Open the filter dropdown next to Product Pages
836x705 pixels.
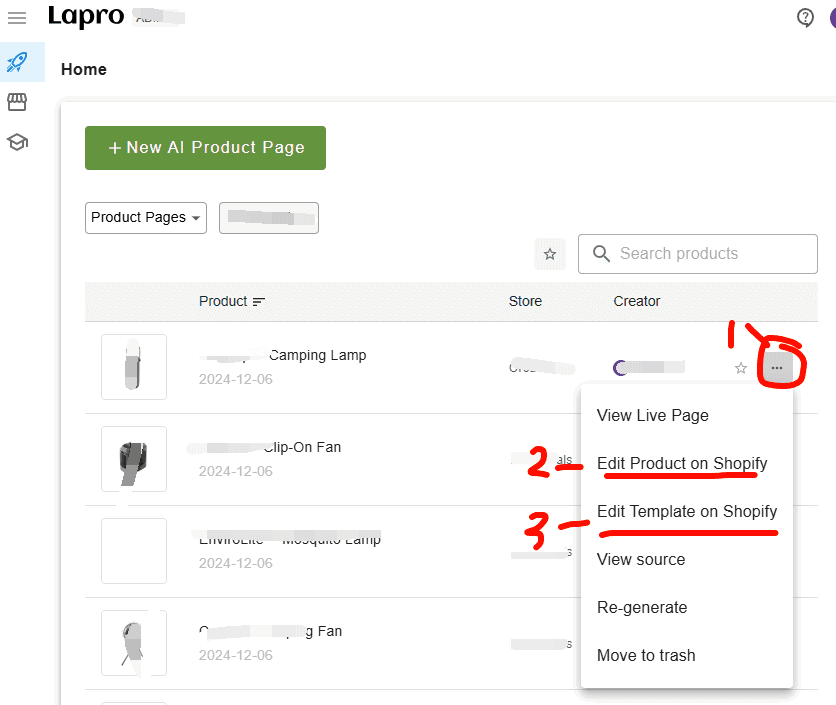coord(268,217)
